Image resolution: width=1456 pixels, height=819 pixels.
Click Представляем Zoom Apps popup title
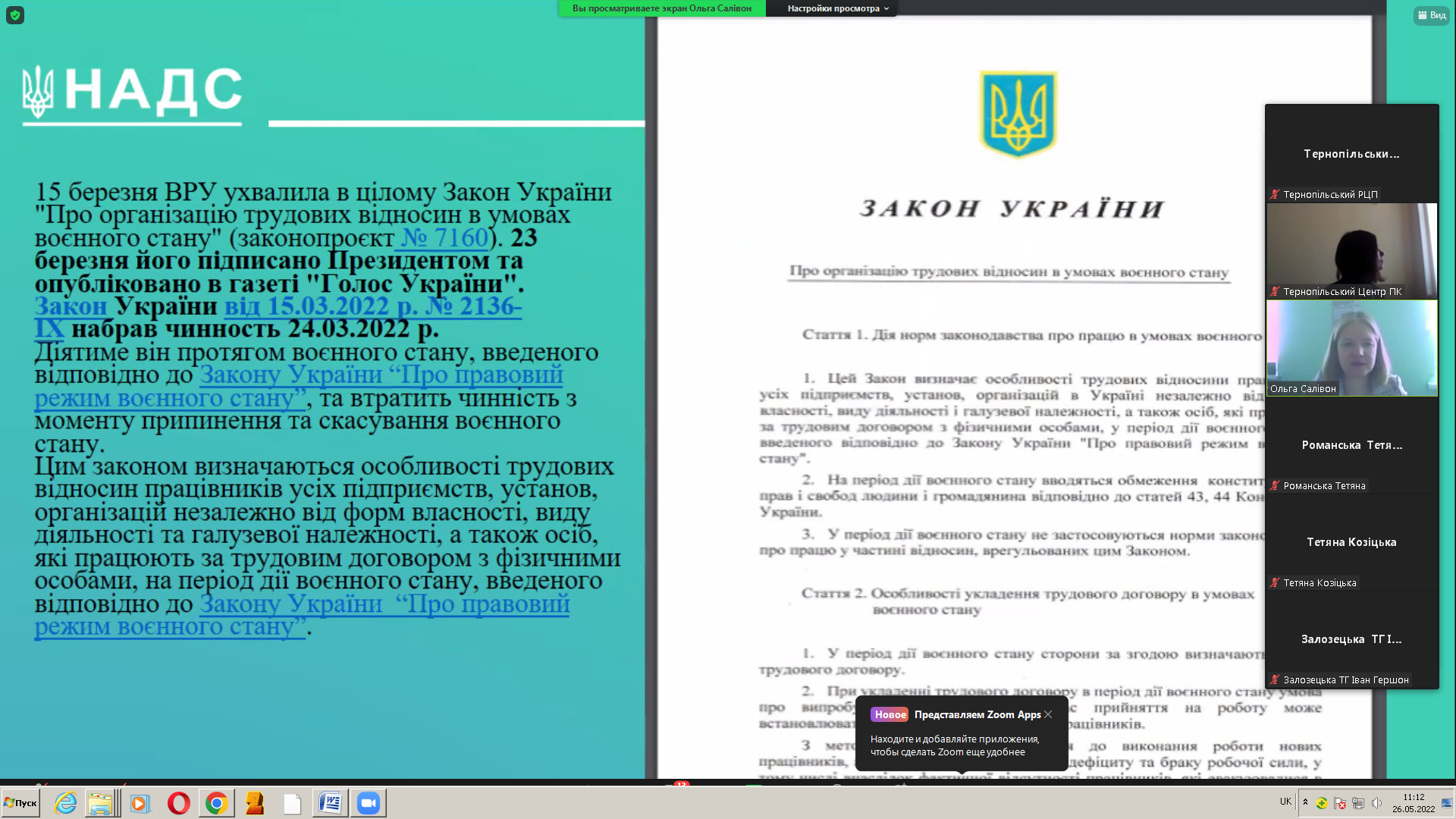tap(977, 714)
